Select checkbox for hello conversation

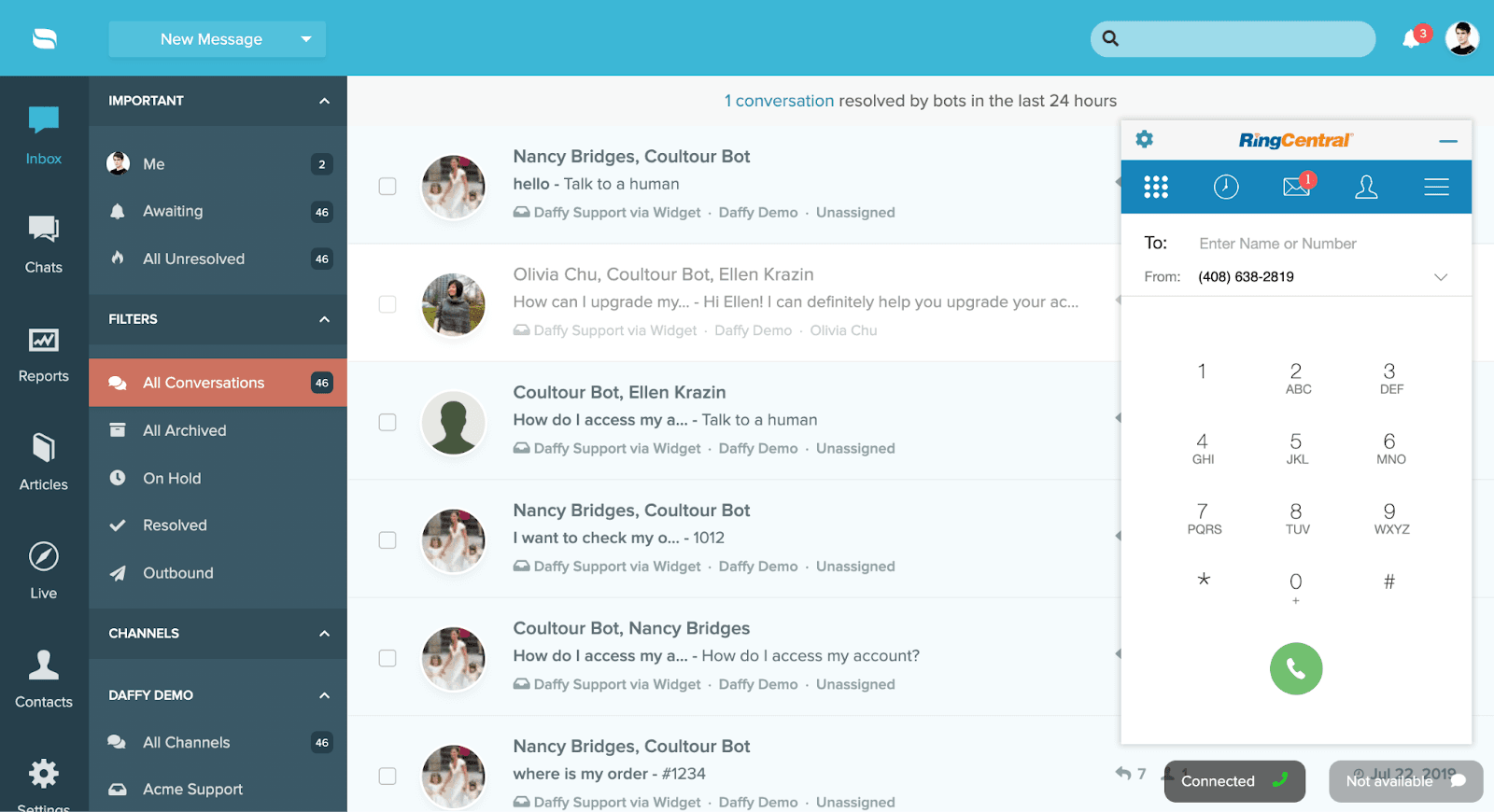pyautogui.click(x=388, y=187)
